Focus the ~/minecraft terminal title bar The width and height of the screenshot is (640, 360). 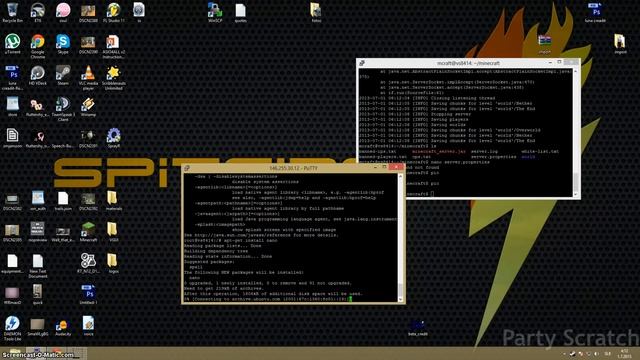[x=468, y=63]
